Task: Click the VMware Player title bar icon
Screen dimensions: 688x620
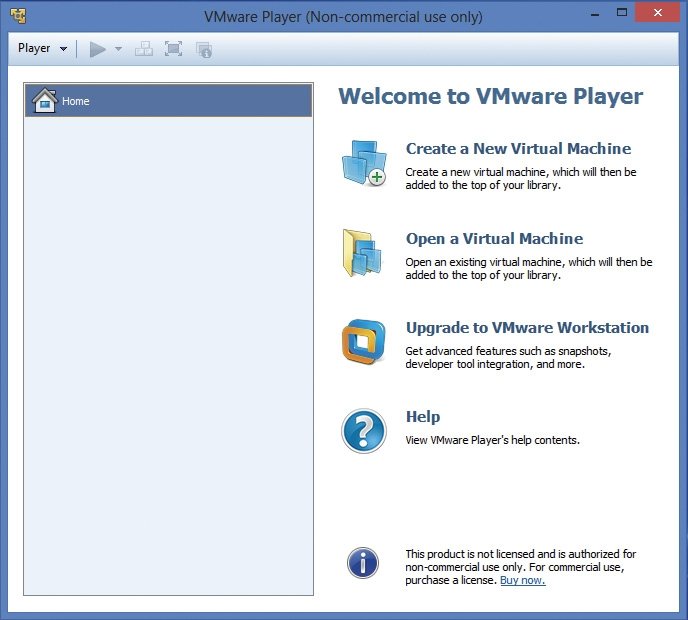Action: (x=18, y=16)
